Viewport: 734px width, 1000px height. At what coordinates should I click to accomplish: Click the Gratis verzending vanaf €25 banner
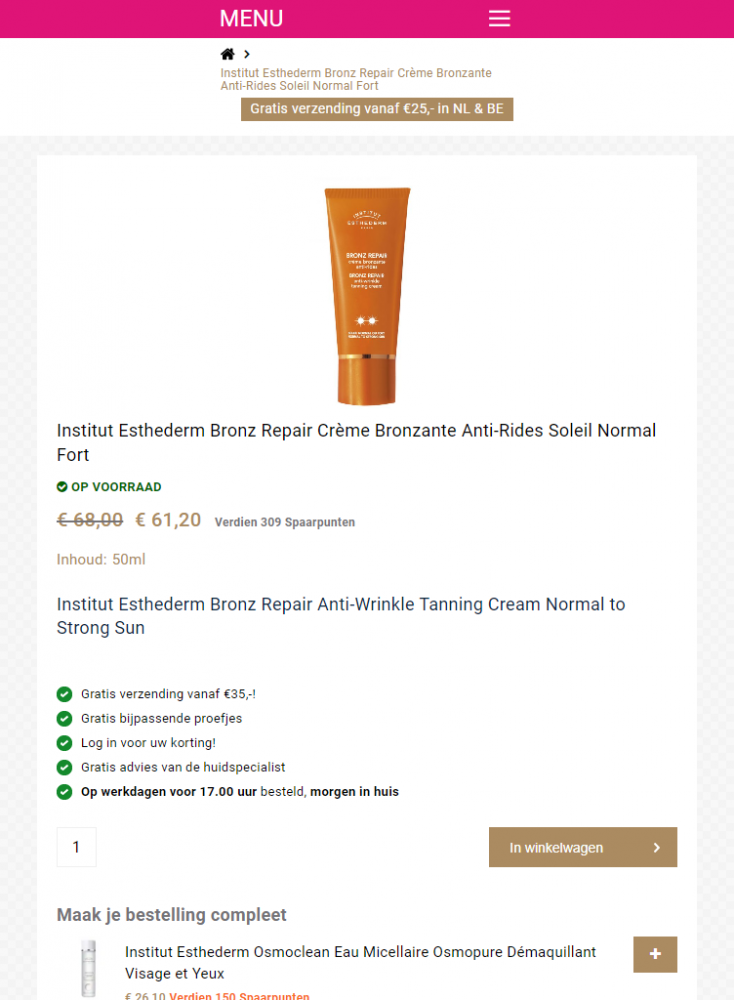[x=377, y=109]
